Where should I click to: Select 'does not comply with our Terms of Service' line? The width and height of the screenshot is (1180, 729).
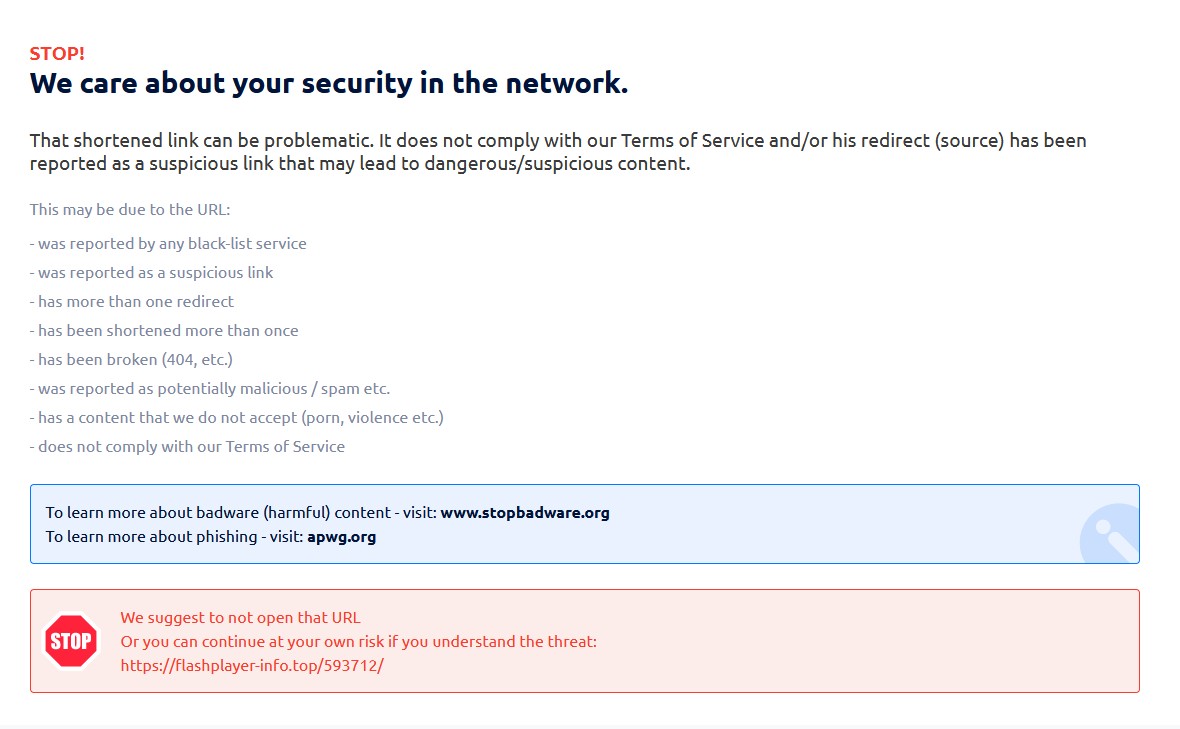coord(187,446)
